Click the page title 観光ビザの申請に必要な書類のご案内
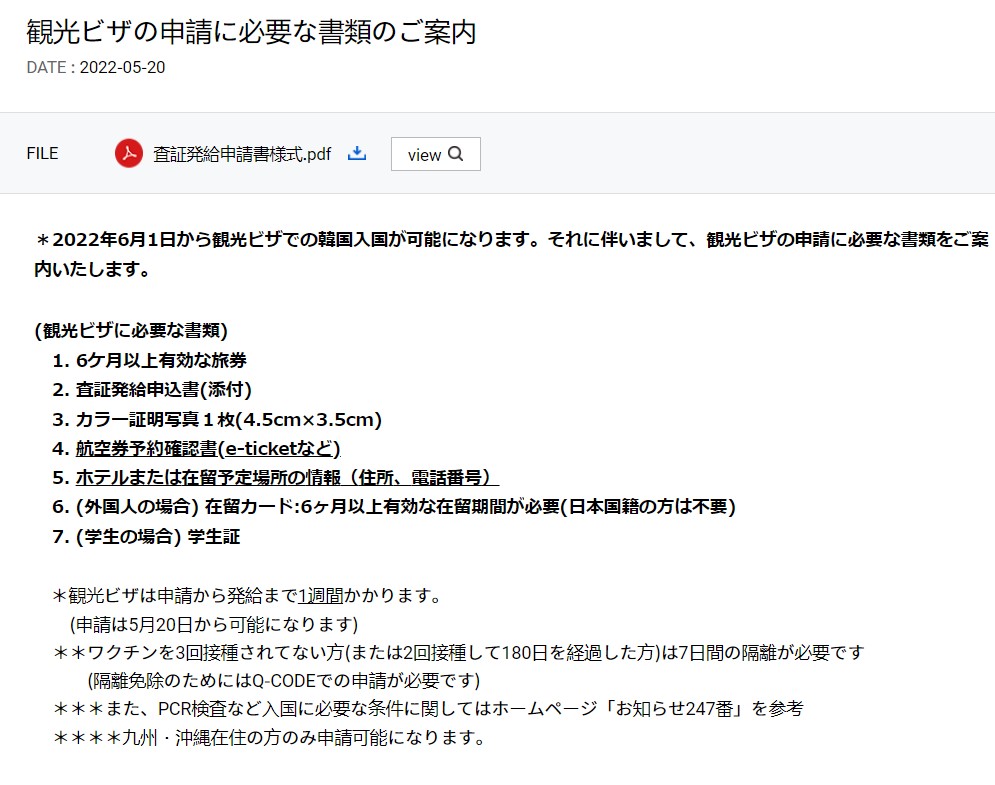The height and width of the screenshot is (785, 995). 251,32
